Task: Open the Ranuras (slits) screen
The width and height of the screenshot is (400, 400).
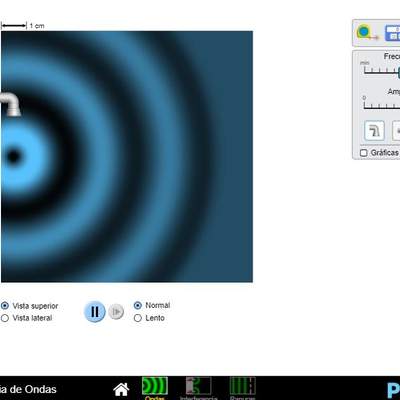Action: [242, 388]
